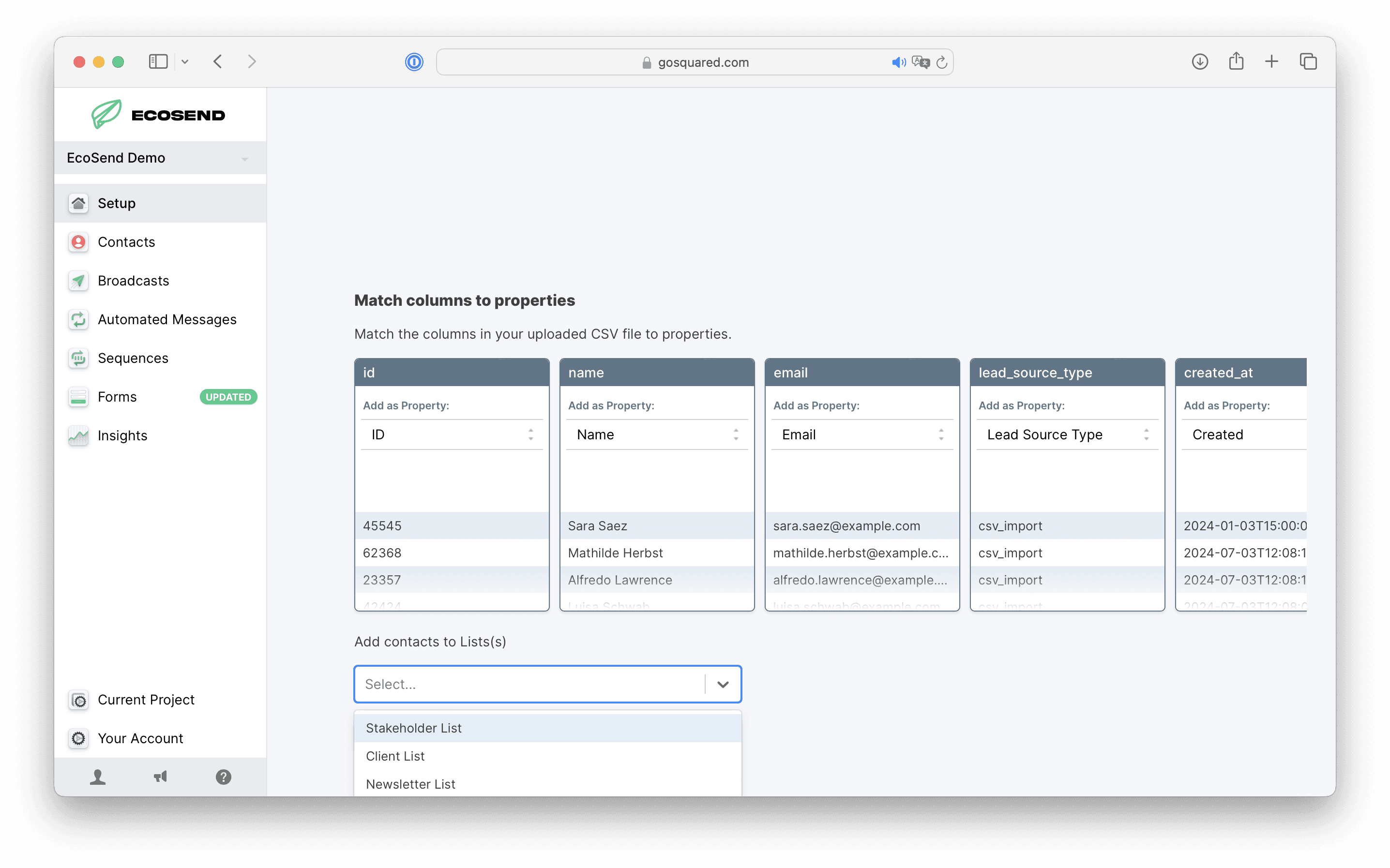
Task: Go back with the browser back arrow
Action: coord(218,61)
